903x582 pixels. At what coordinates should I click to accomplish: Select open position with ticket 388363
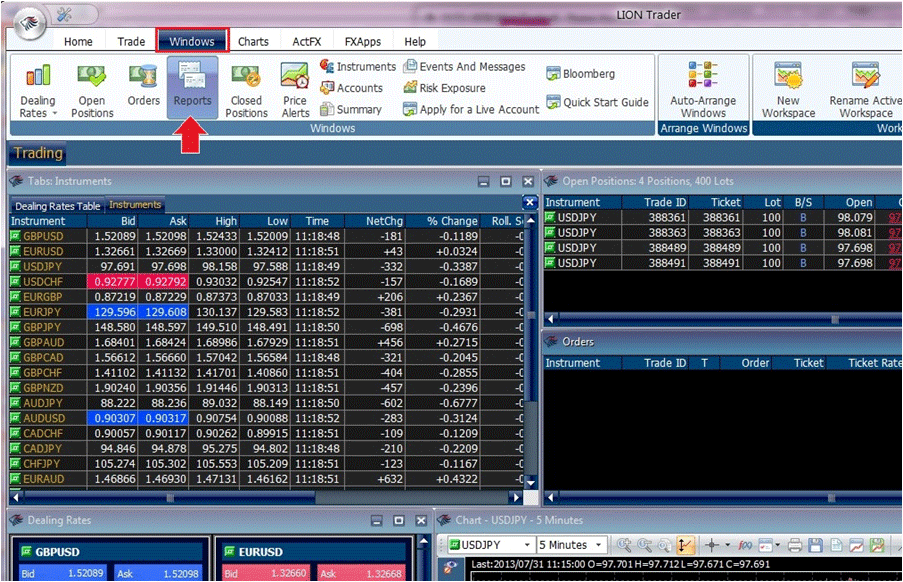(x=723, y=233)
